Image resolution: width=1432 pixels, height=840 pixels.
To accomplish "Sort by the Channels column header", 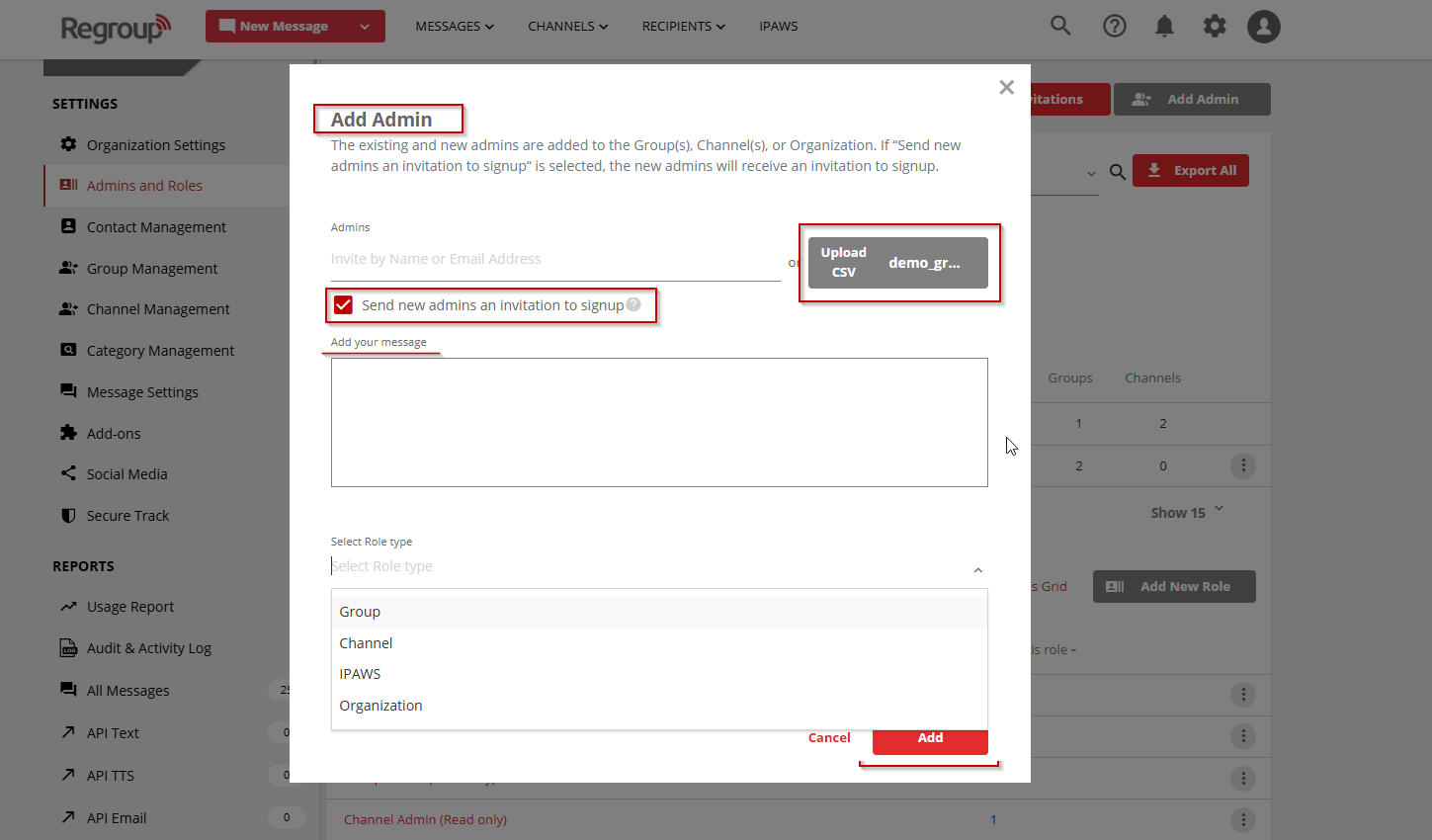I will (1152, 378).
